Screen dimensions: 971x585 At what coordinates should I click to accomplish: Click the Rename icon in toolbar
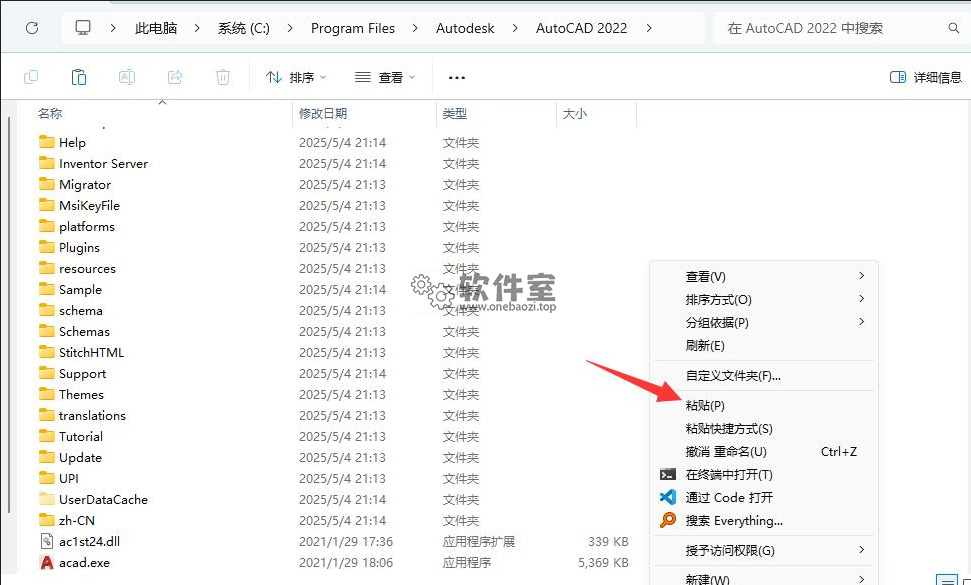pyautogui.click(x=127, y=77)
